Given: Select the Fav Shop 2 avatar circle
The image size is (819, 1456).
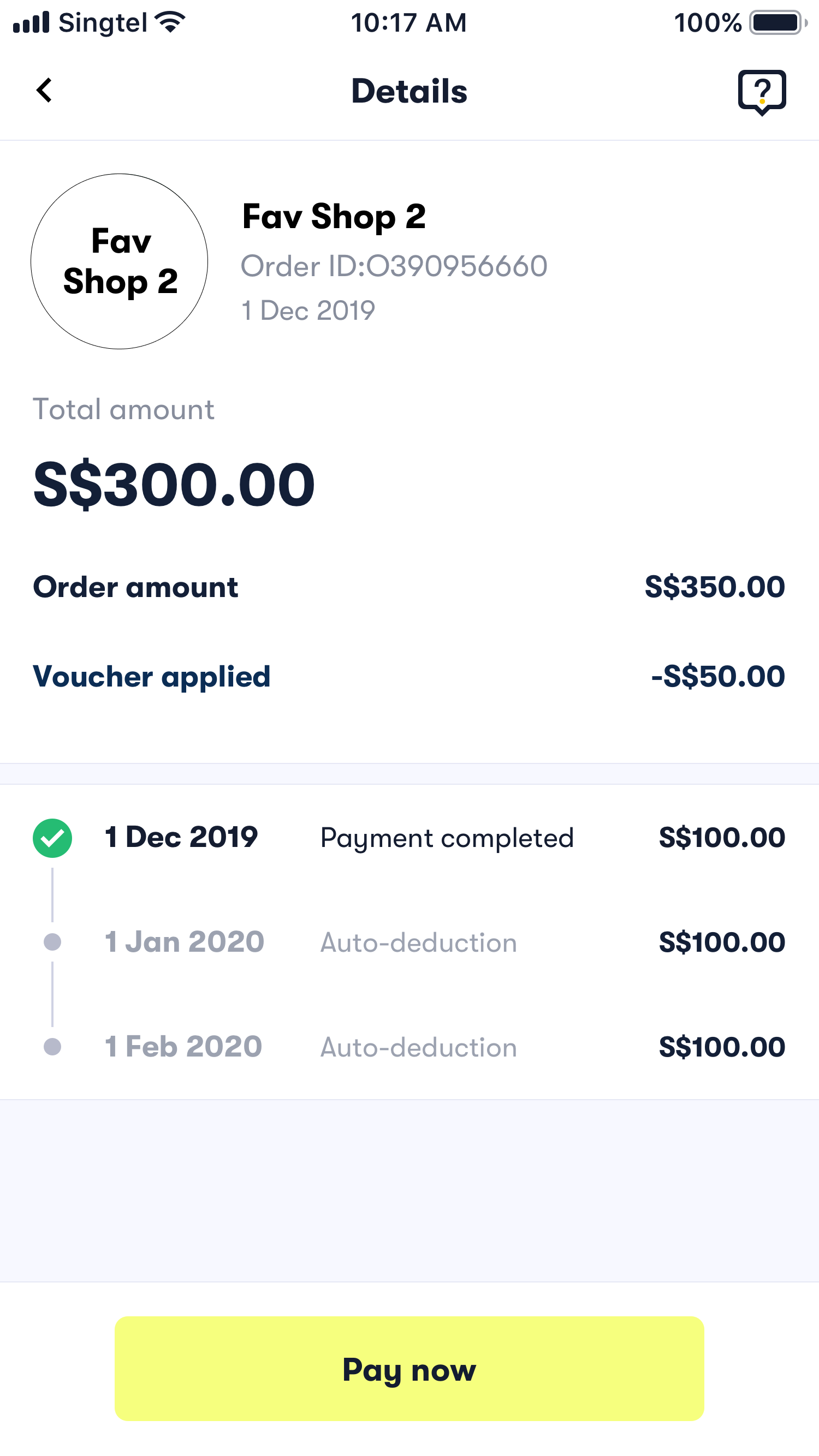Looking at the screenshot, I should pos(120,261).
